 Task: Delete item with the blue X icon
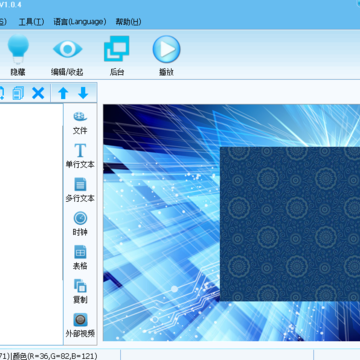[38, 93]
